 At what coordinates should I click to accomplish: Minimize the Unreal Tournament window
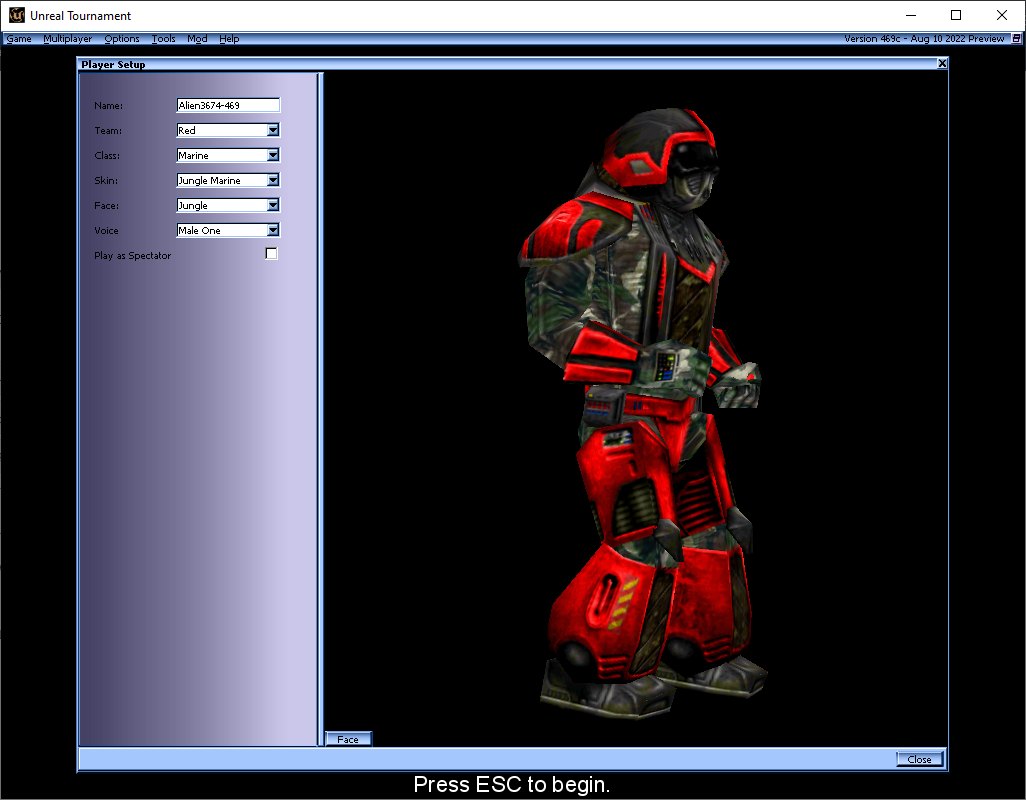911,15
